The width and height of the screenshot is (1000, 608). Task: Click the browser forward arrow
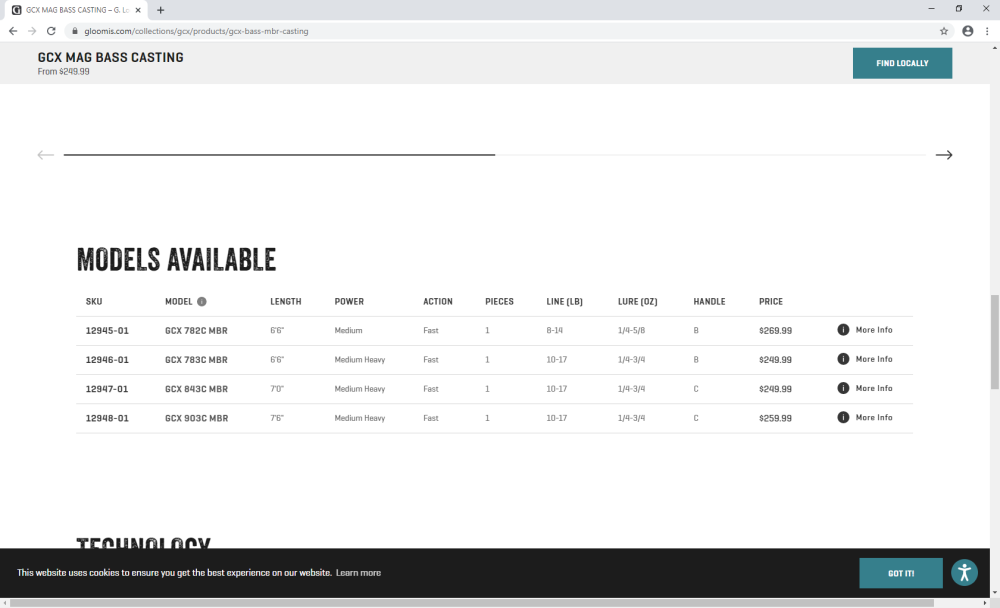click(x=32, y=31)
